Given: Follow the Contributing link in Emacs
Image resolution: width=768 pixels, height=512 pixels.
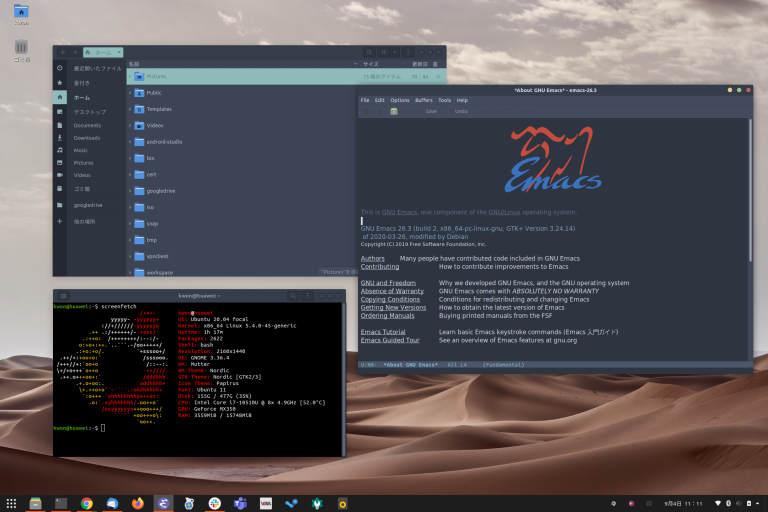Looking at the screenshot, I should (380, 267).
